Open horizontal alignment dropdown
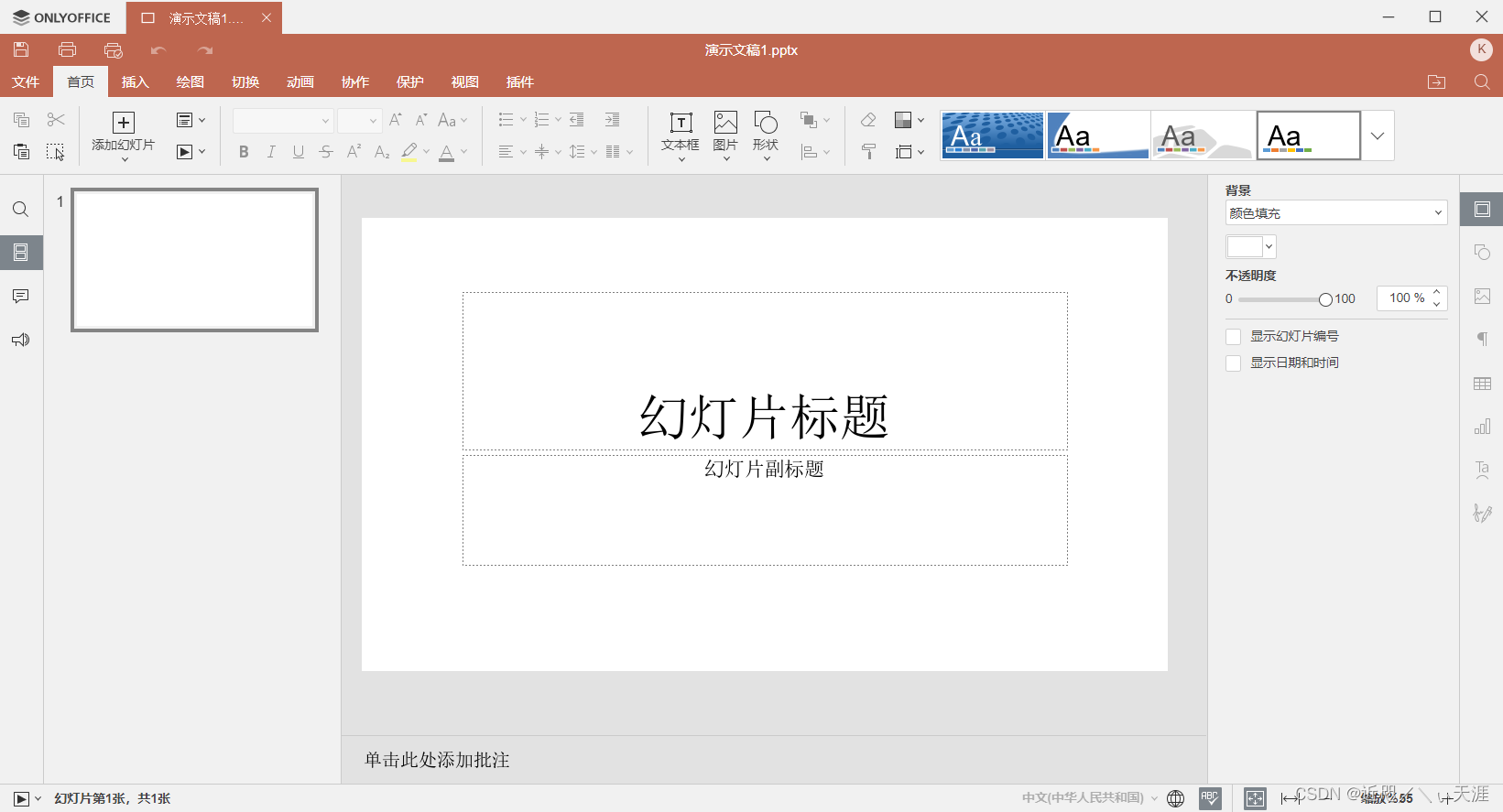Image resolution: width=1503 pixels, height=812 pixels. [512, 152]
